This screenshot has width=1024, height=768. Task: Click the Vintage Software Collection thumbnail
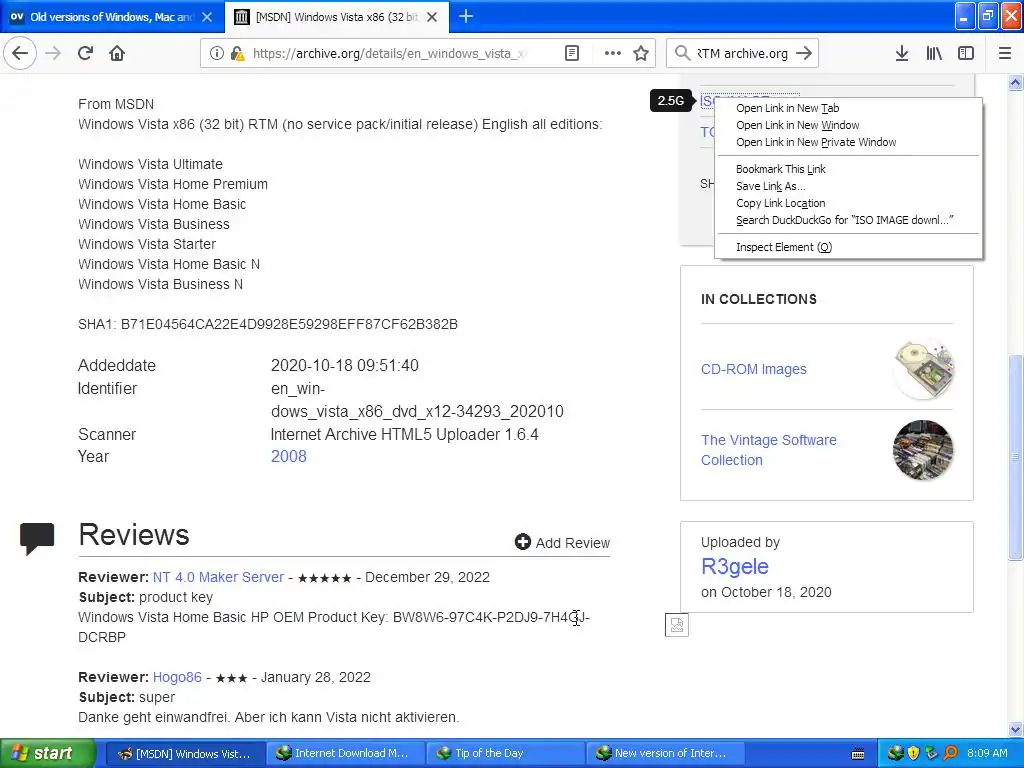923,450
